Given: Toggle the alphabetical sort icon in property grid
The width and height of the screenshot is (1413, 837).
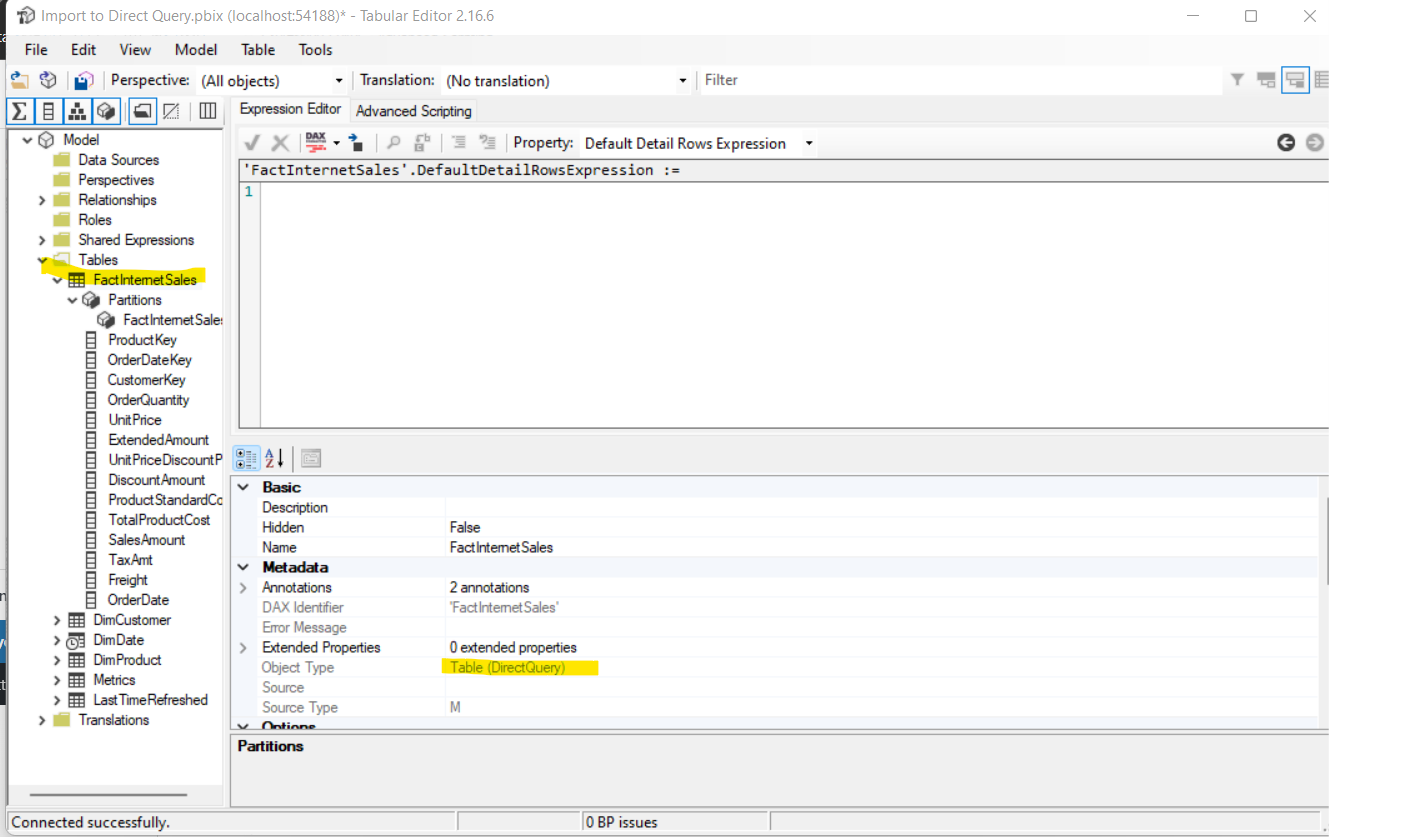Looking at the screenshot, I should click(273, 458).
